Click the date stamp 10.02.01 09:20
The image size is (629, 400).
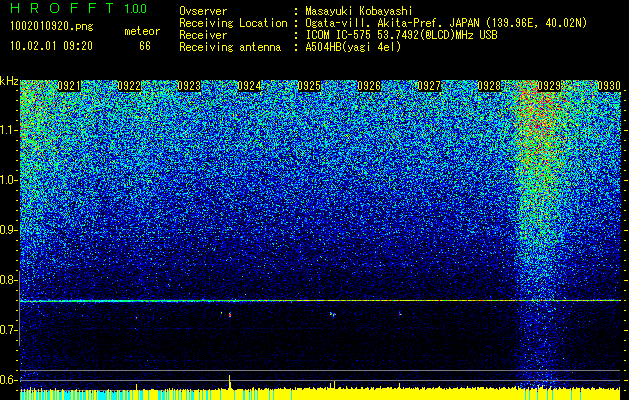pyautogui.click(x=51, y=46)
